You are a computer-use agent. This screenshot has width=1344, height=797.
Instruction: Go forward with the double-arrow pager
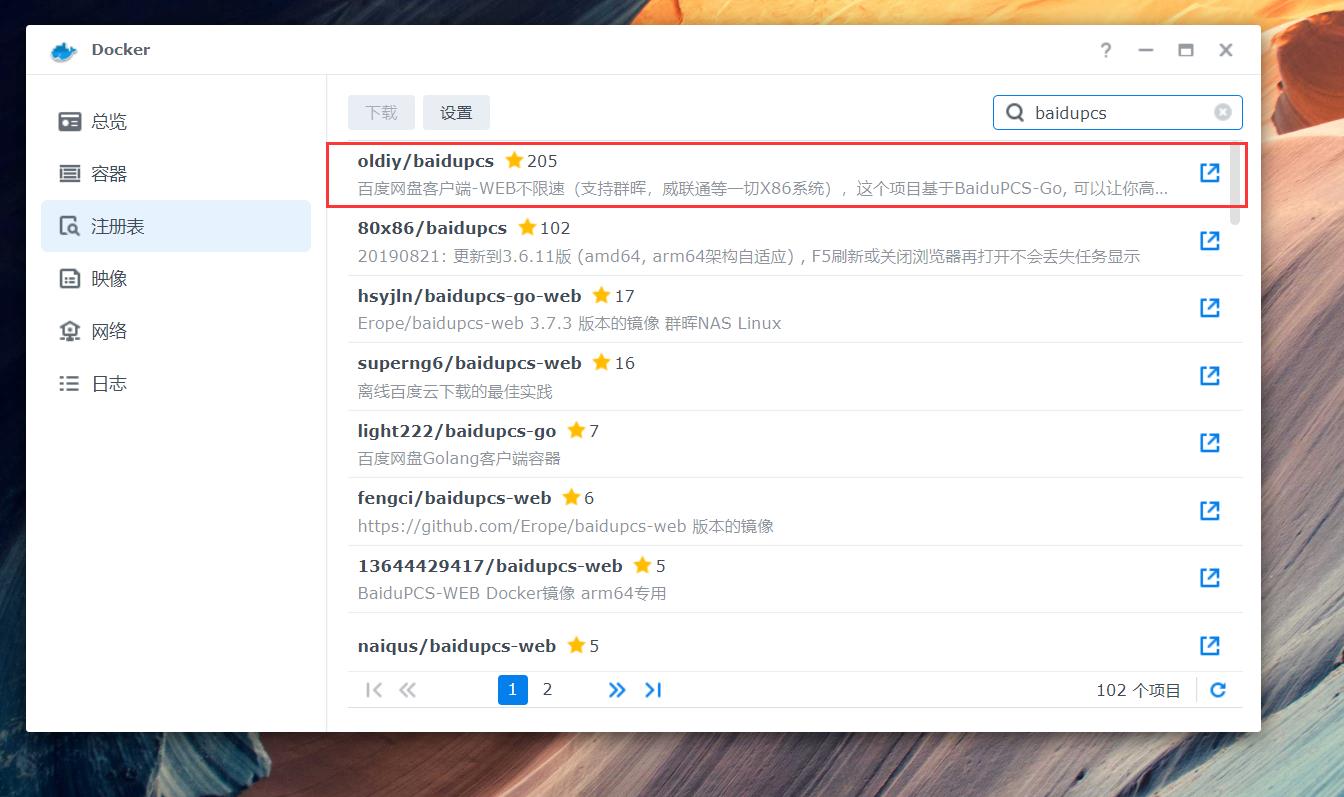(617, 689)
